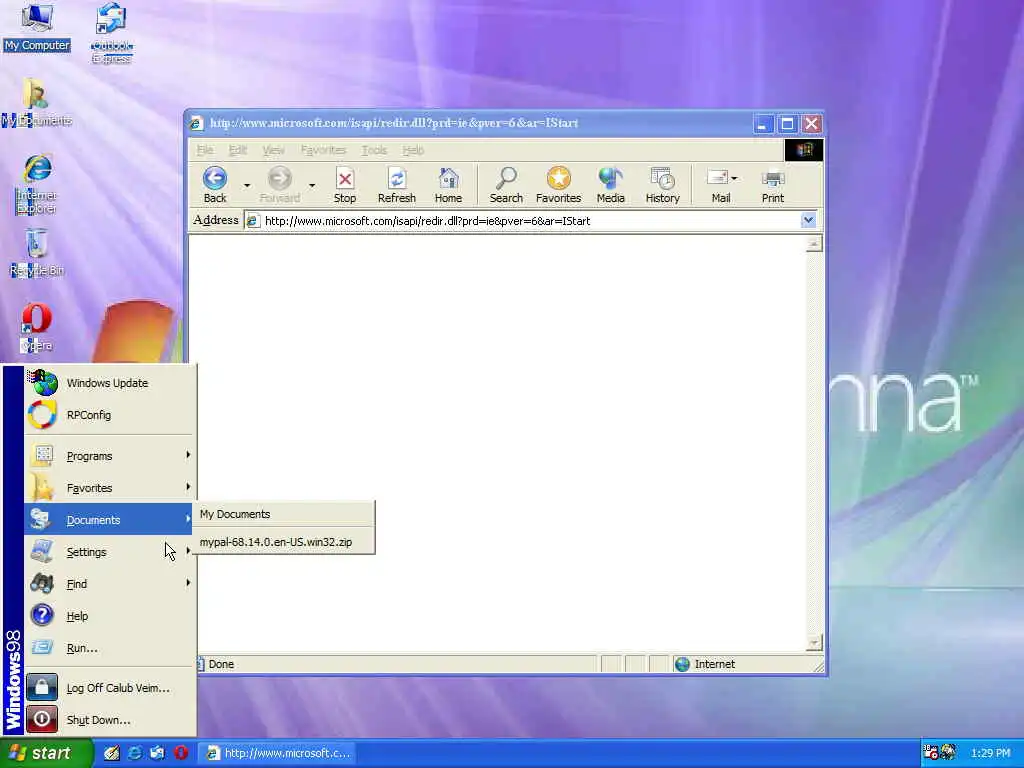Close the Internet Explorer window
This screenshot has height=768, width=1024.
click(812, 123)
